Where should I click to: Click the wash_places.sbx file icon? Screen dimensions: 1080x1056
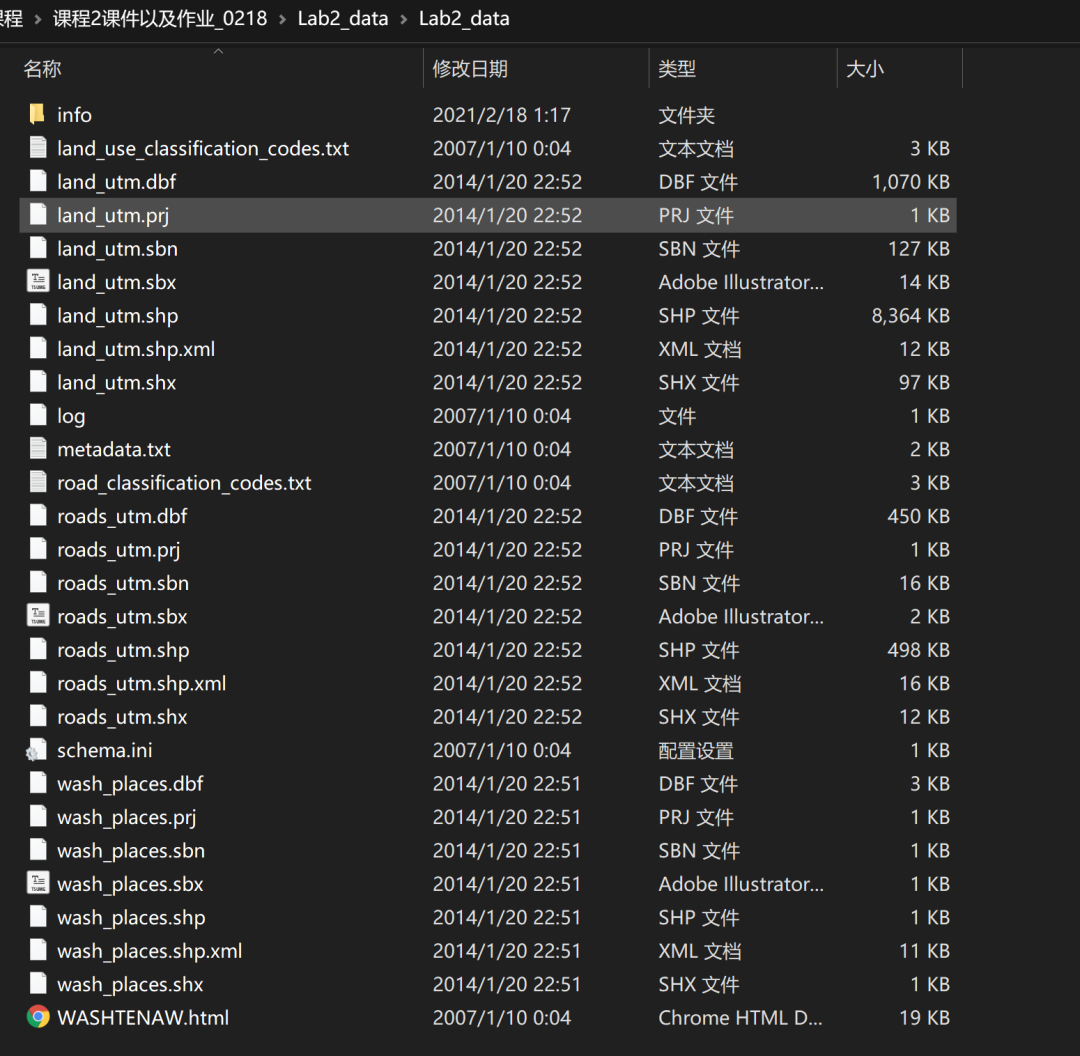tap(38, 884)
